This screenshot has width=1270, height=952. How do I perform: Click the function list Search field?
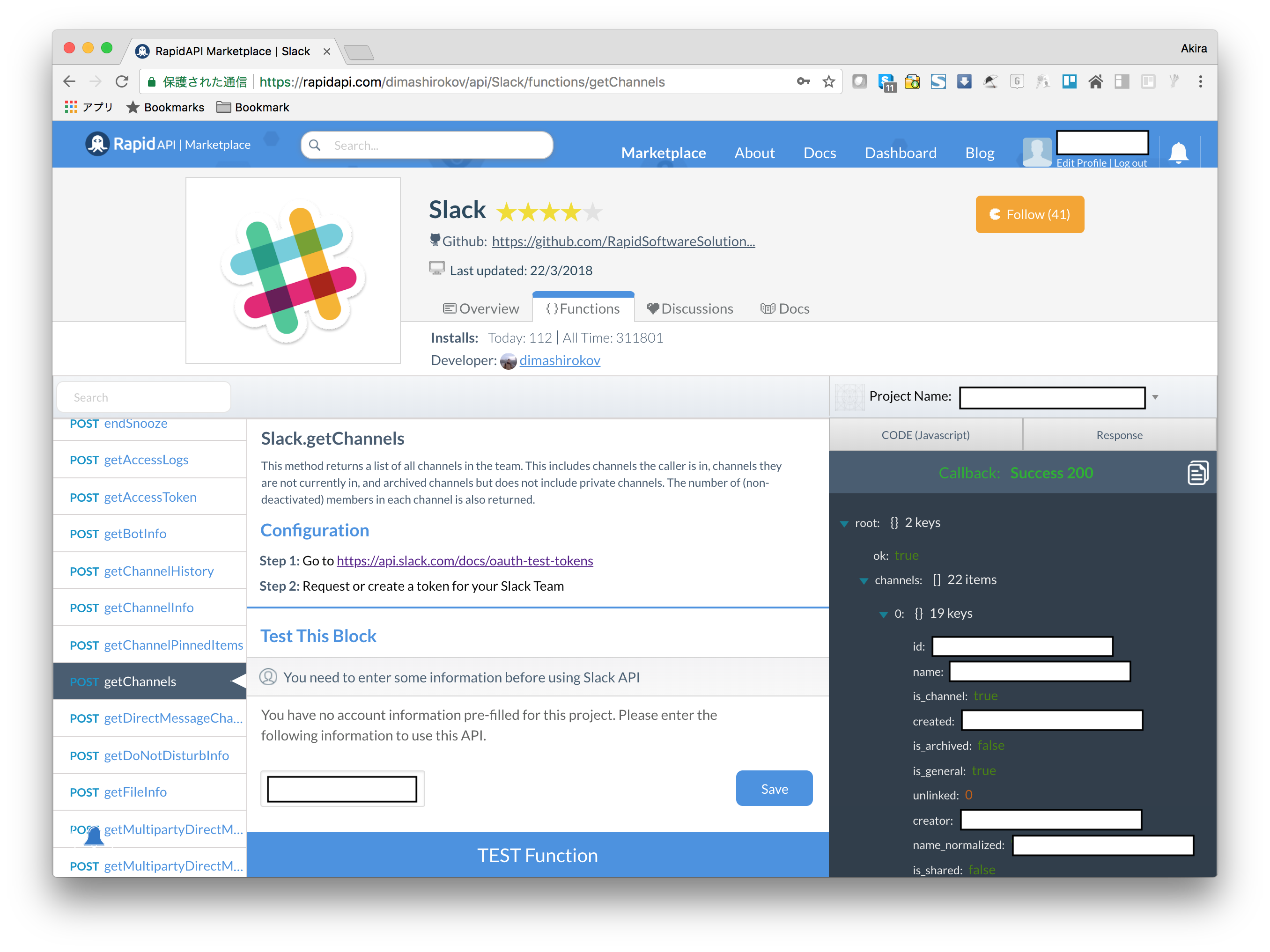click(x=144, y=397)
